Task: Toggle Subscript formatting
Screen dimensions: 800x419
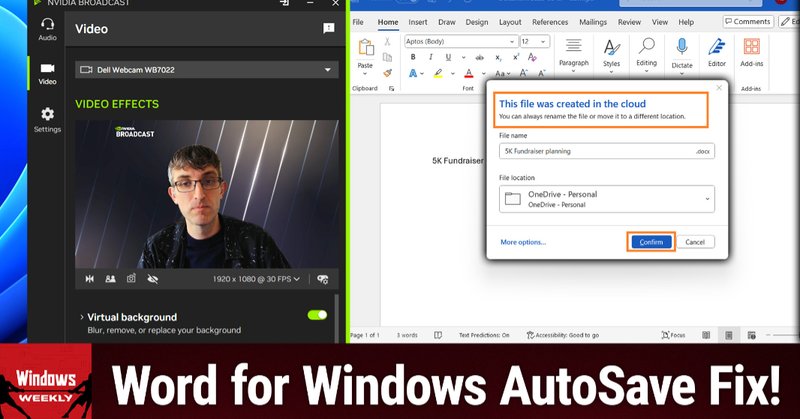Action: [498, 58]
